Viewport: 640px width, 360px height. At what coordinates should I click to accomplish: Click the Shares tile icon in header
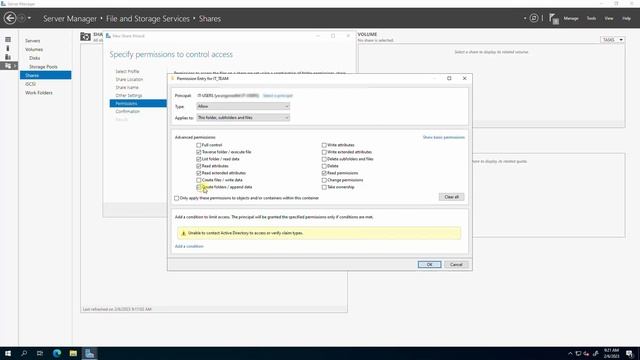(85, 37)
